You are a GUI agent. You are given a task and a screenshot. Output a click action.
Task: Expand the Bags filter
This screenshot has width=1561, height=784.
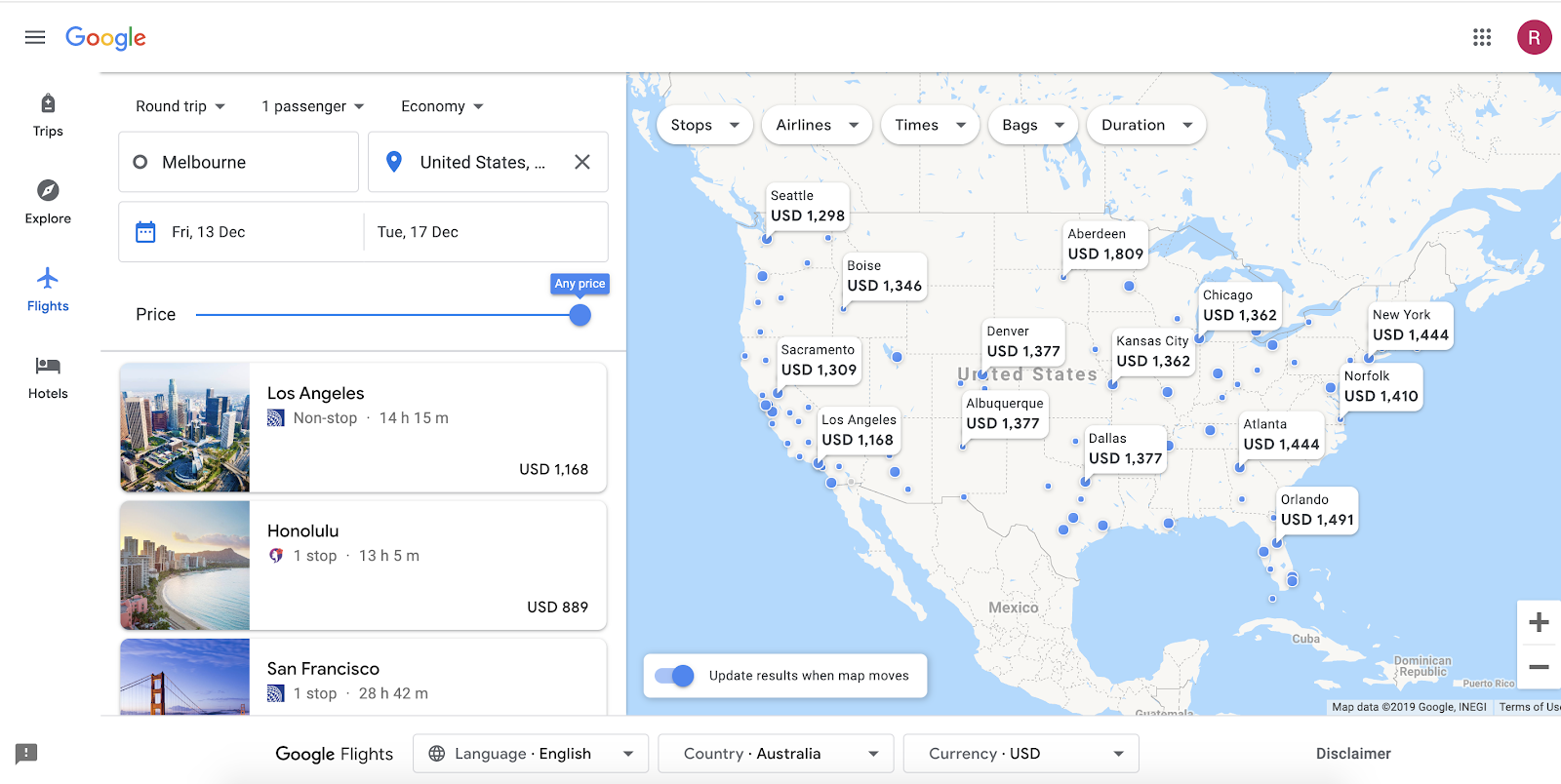tap(1033, 125)
